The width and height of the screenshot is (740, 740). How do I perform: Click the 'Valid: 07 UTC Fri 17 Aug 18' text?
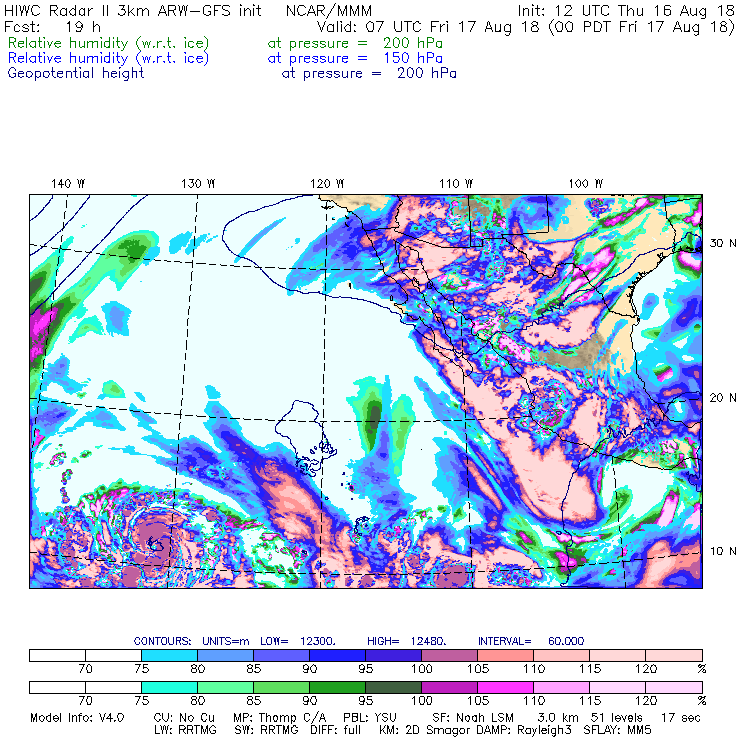point(428,27)
